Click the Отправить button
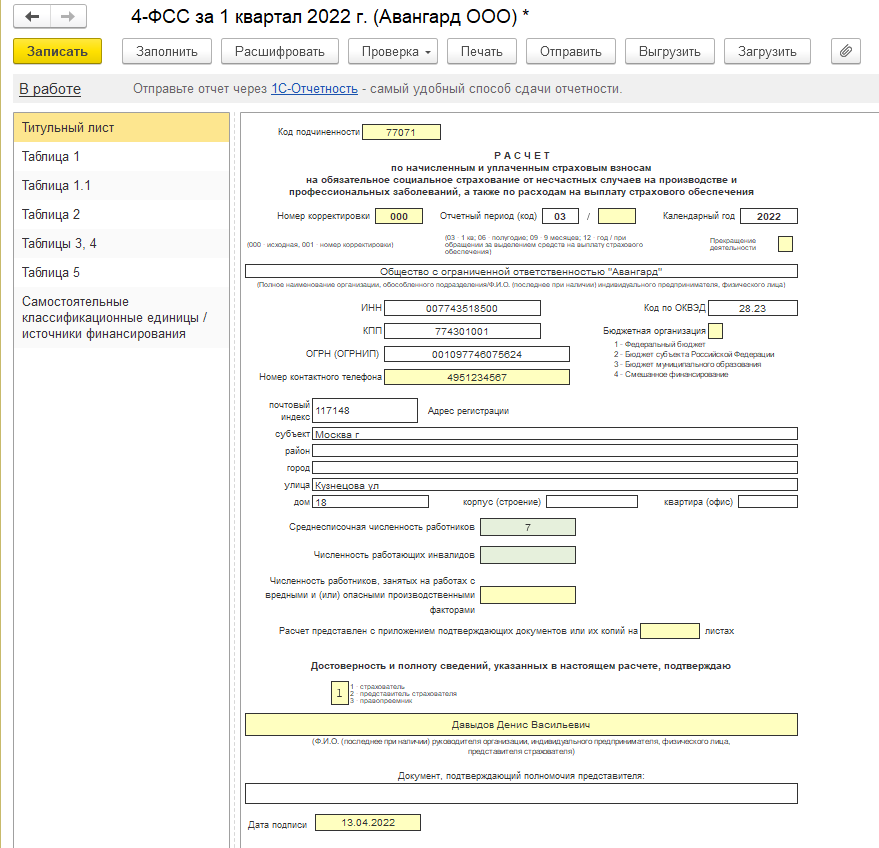 point(571,52)
